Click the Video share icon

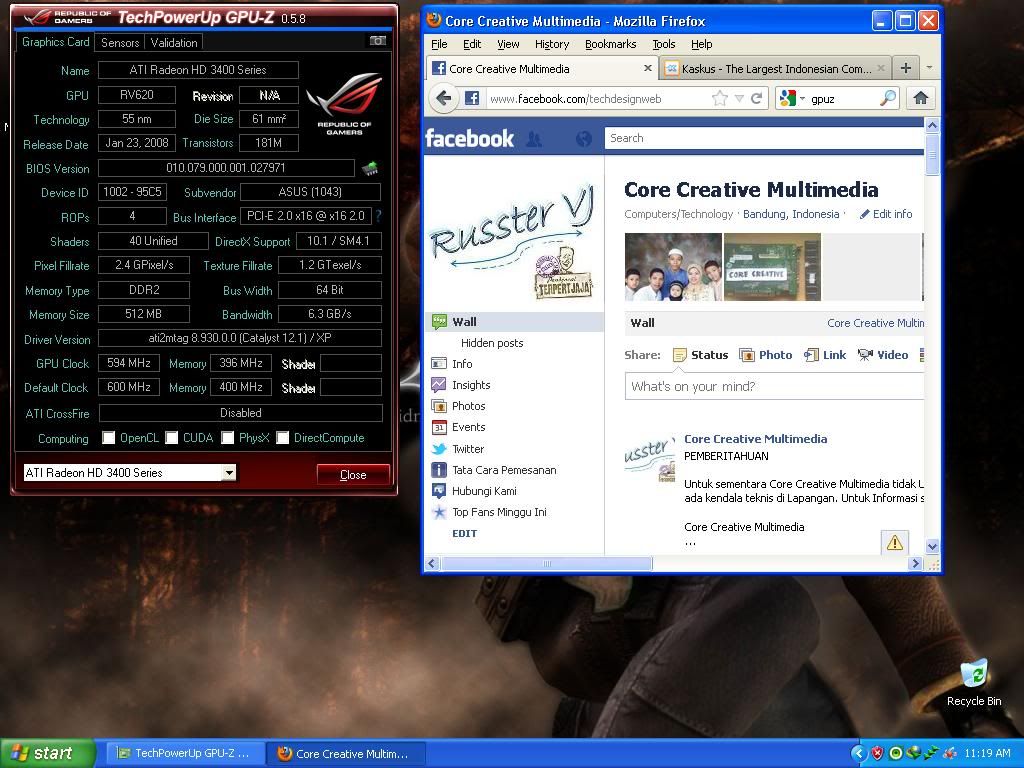point(865,355)
